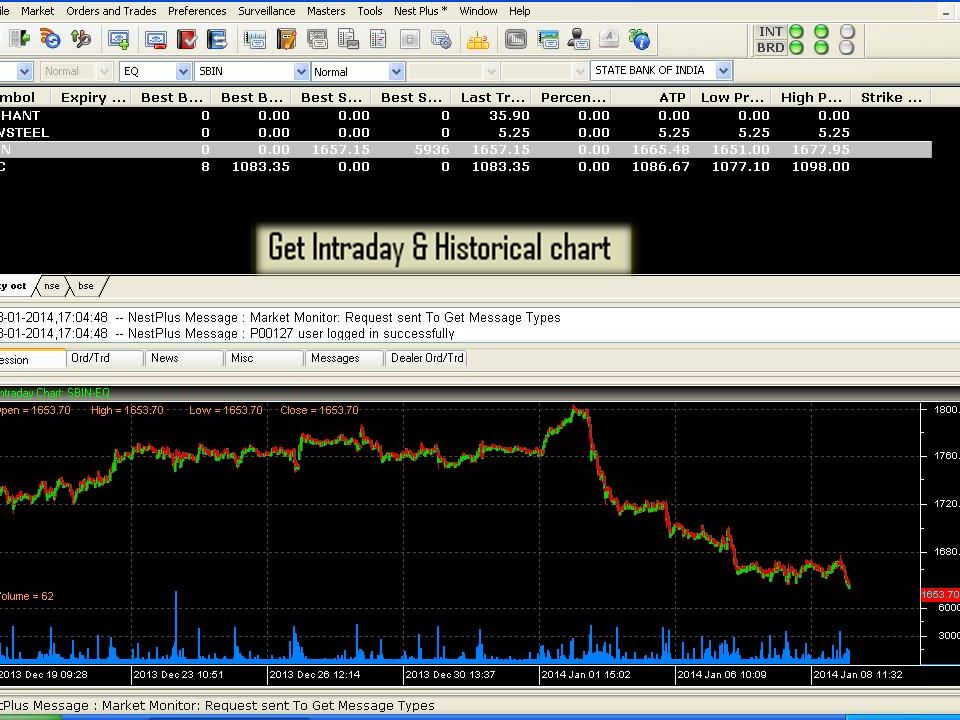Open the Tools menu

point(369,11)
